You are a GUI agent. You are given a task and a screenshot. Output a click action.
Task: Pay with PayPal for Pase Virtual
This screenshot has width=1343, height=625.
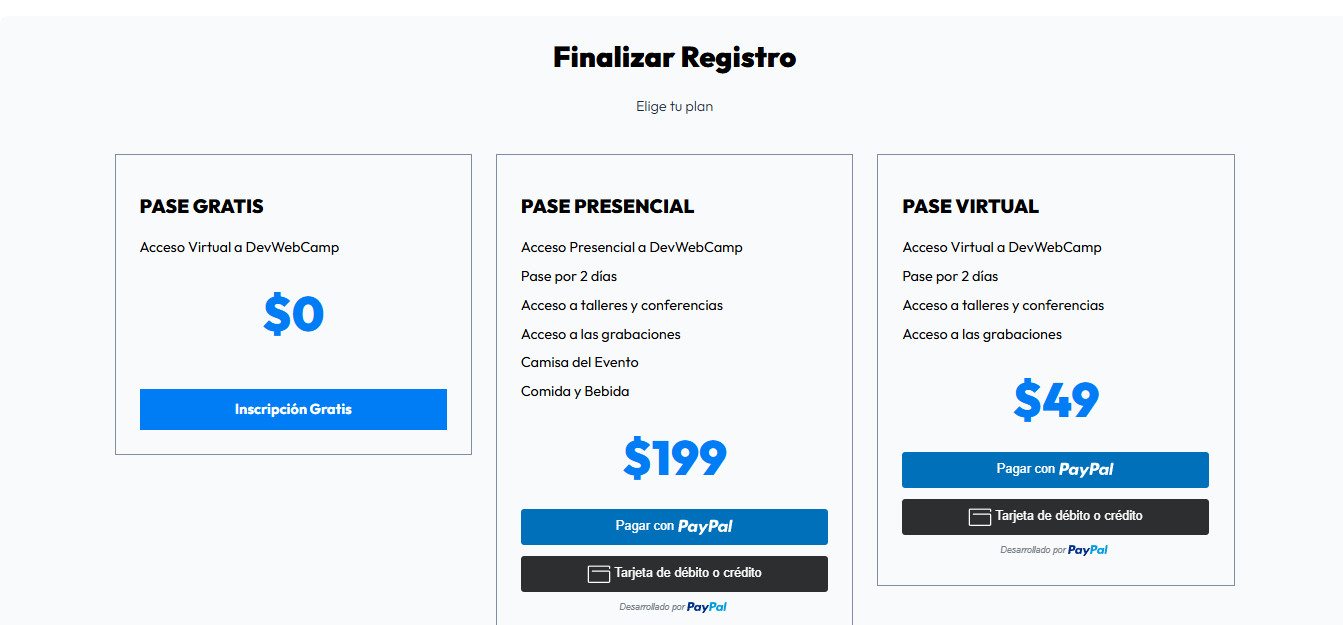pyautogui.click(x=1055, y=469)
